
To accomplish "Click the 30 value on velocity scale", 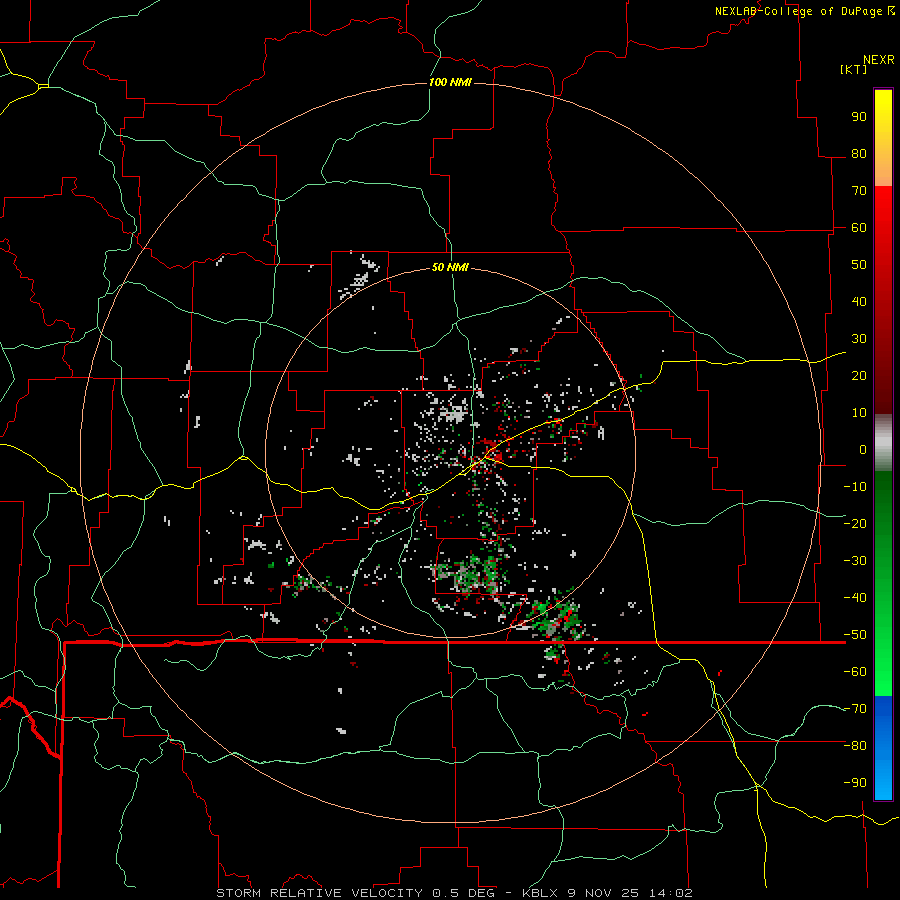I will pos(859,339).
